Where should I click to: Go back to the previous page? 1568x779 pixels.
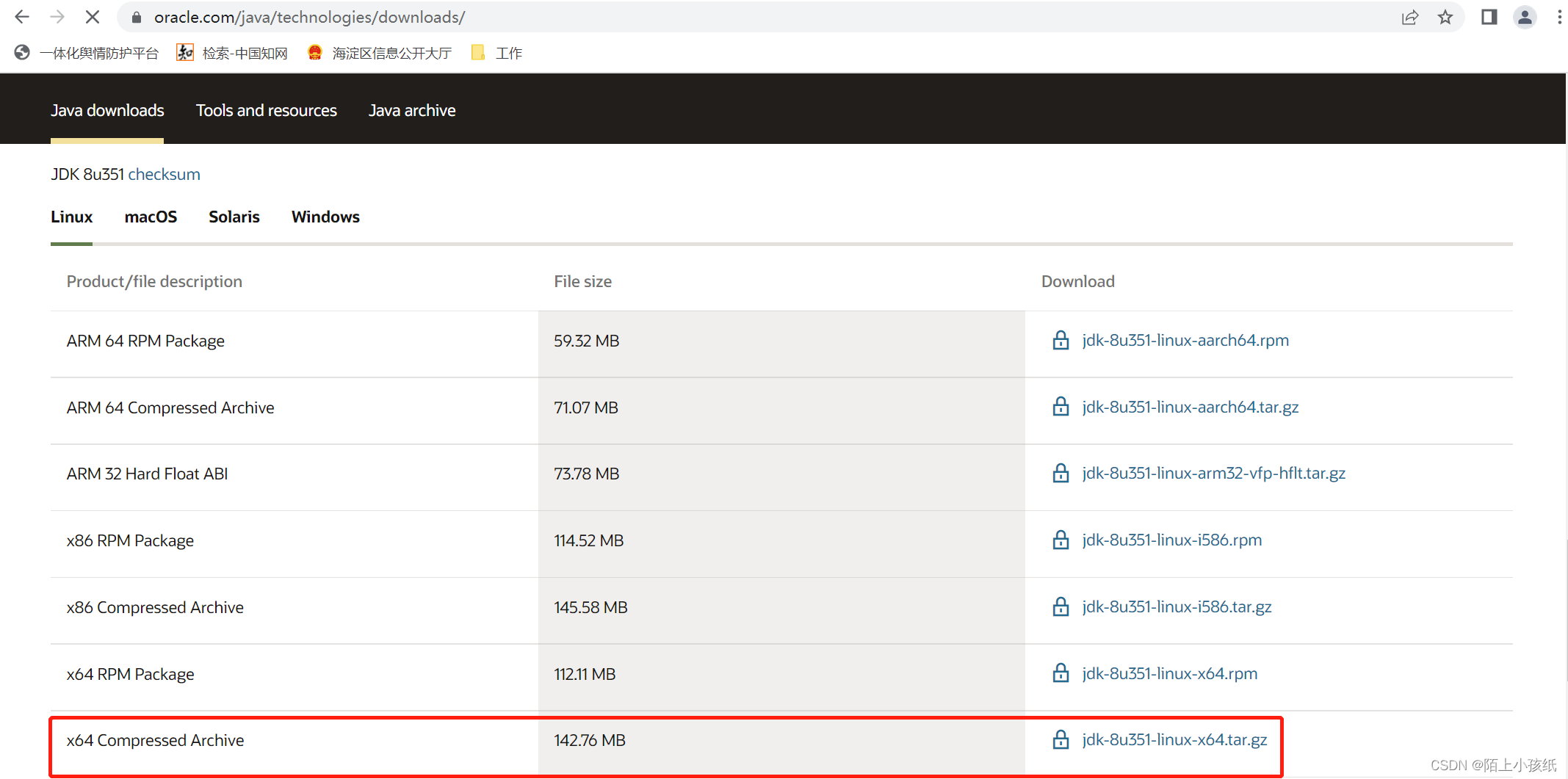tap(22, 17)
